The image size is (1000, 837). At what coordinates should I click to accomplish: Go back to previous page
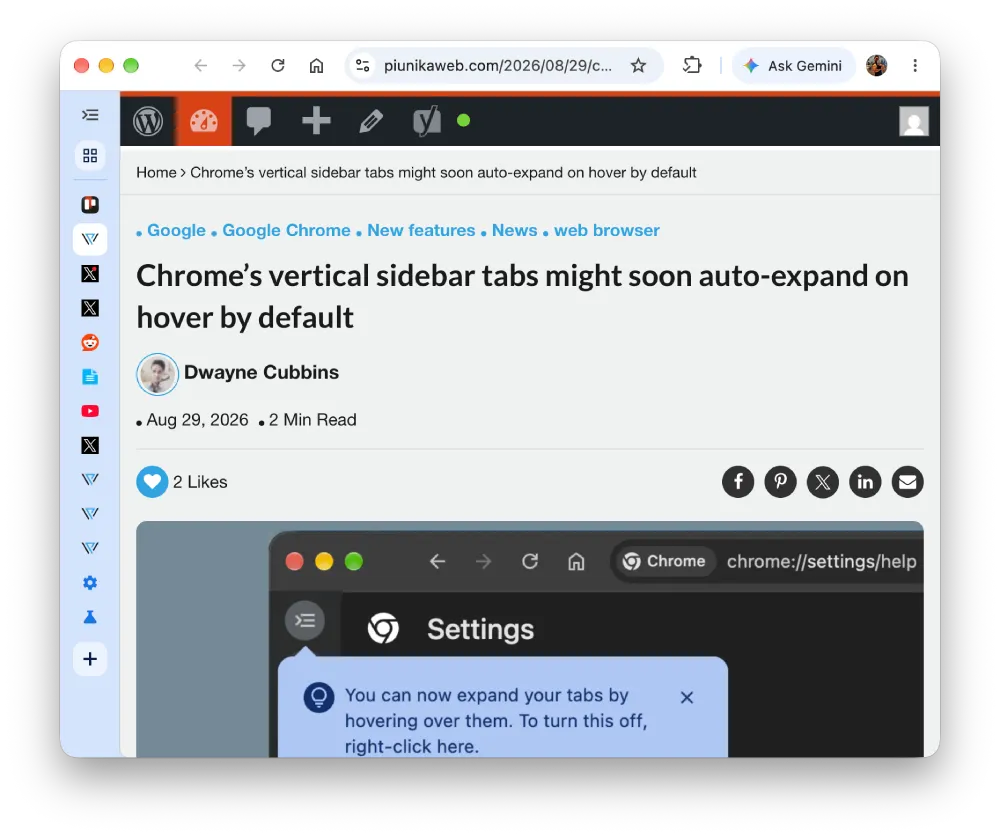coord(201,65)
